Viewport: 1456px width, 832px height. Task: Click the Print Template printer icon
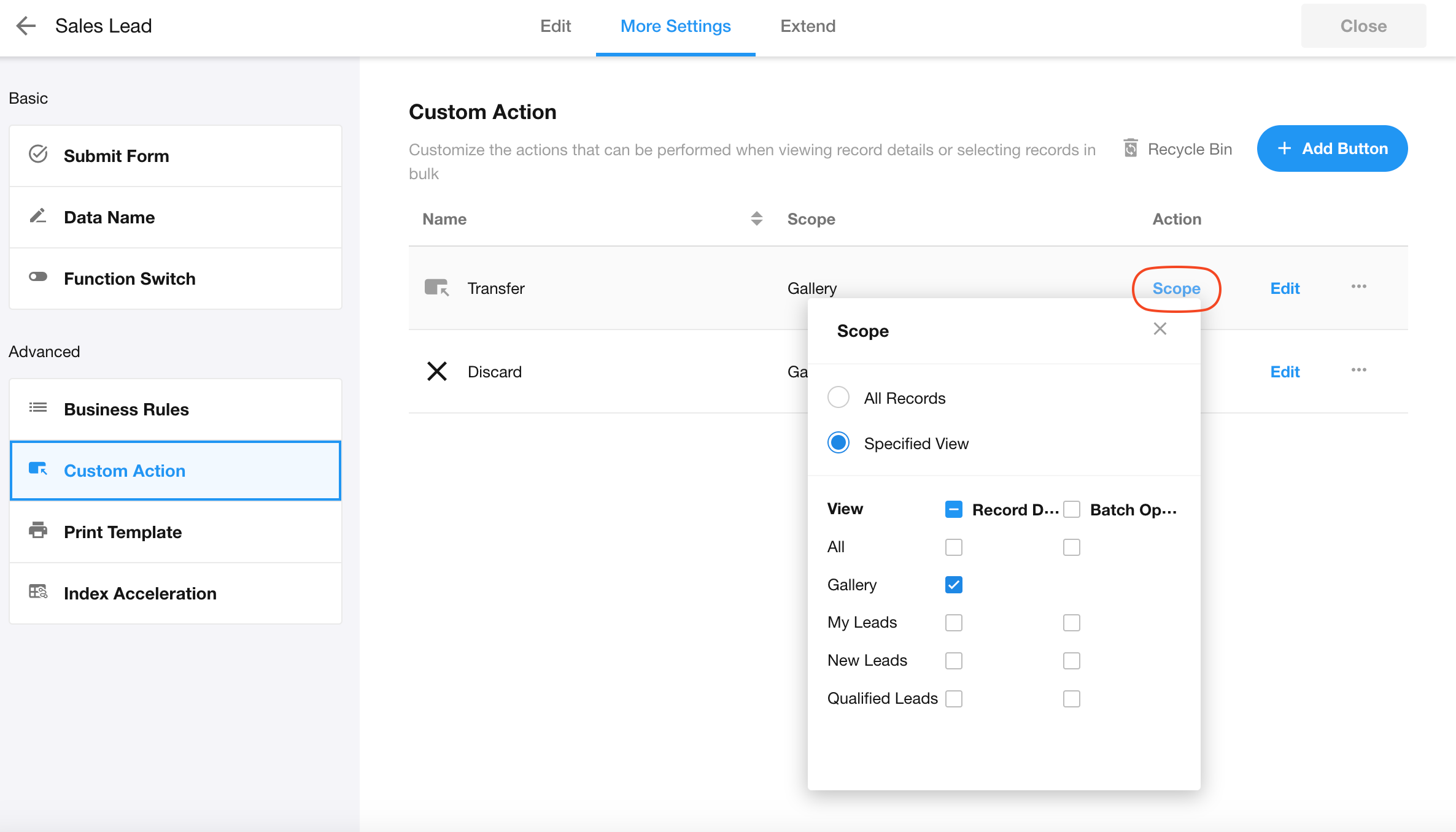[x=38, y=530]
